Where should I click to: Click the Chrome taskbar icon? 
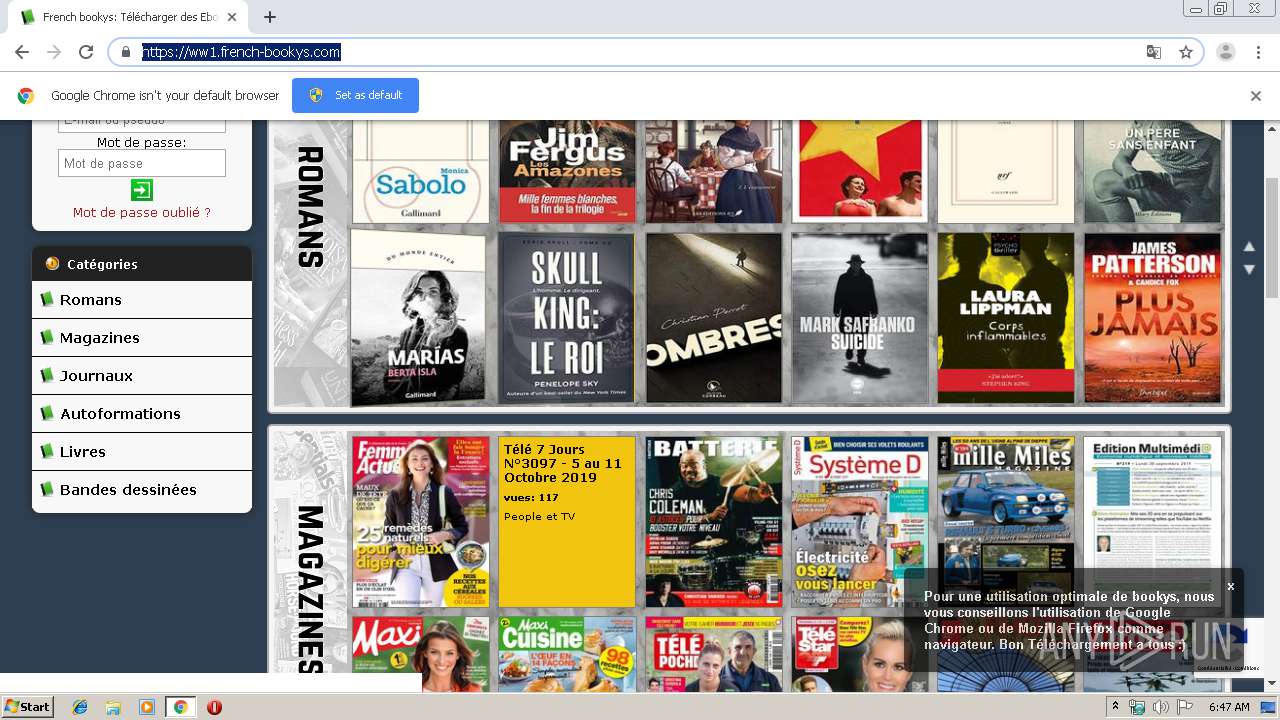click(x=180, y=707)
